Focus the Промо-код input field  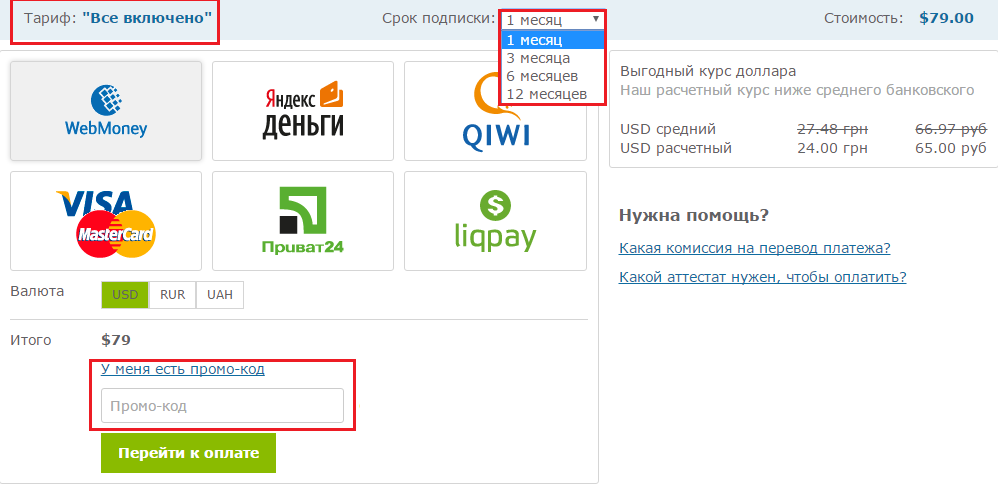[222, 406]
